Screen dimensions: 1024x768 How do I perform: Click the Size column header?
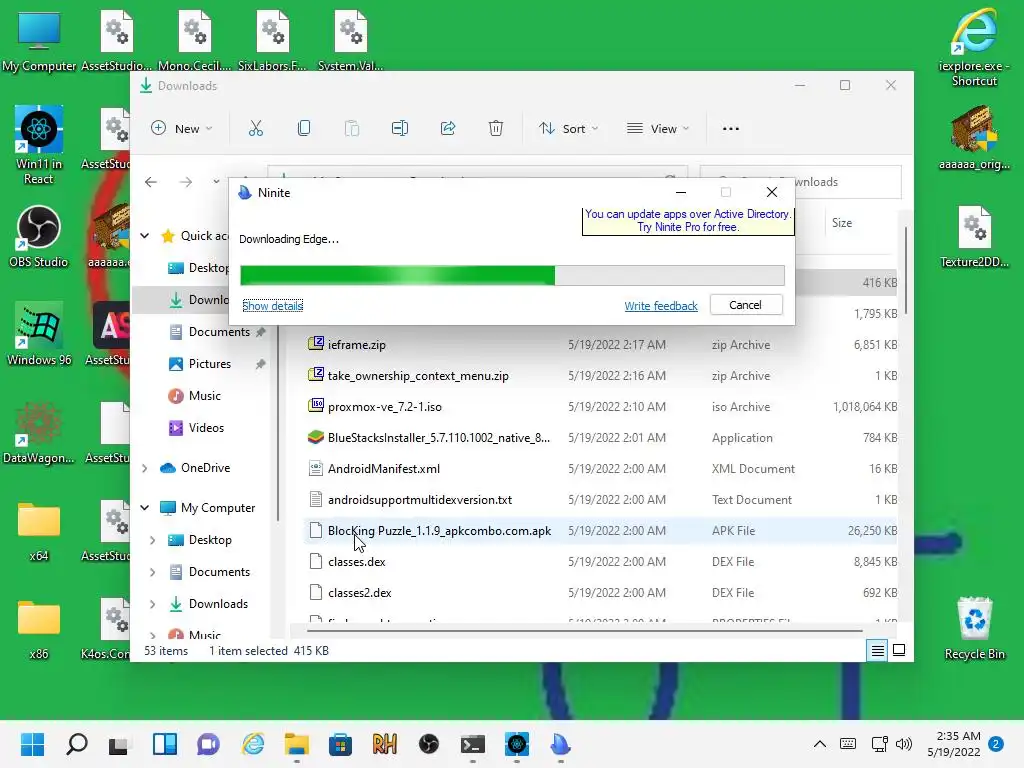click(842, 223)
